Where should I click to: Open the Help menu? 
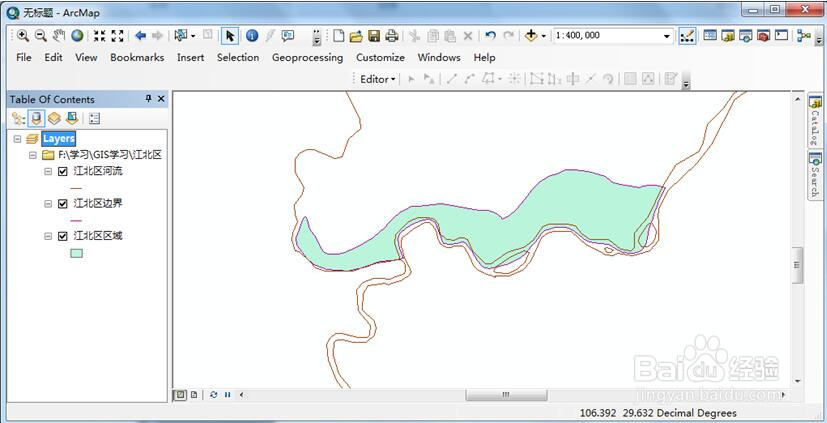tap(484, 57)
